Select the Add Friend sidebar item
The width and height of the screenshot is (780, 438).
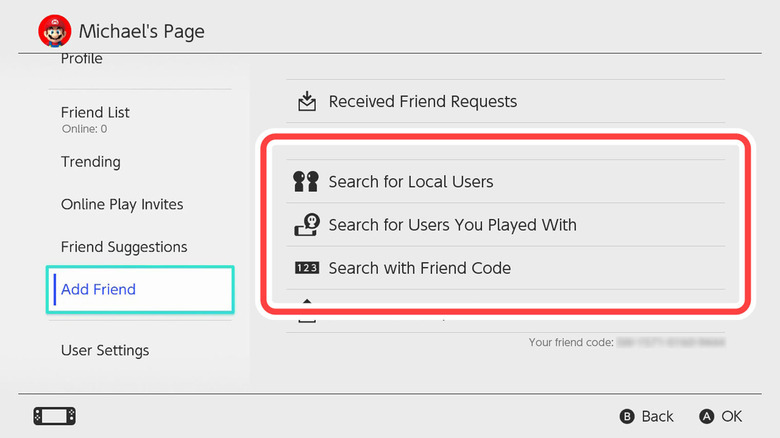(x=98, y=290)
